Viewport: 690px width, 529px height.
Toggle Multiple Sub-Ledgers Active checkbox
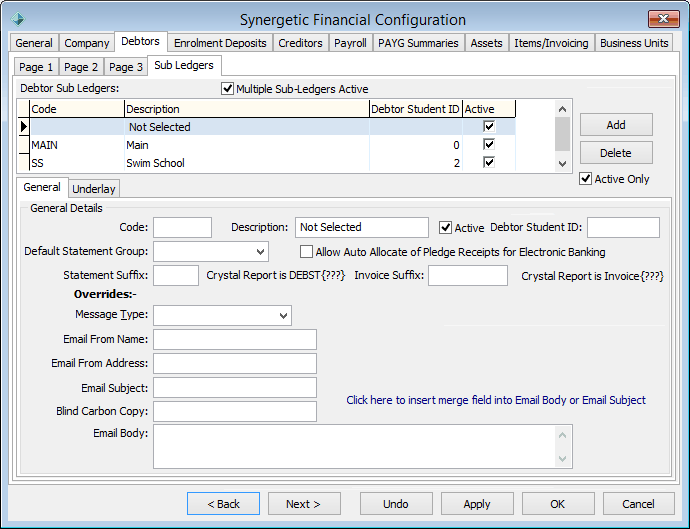click(x=227, y=88)
